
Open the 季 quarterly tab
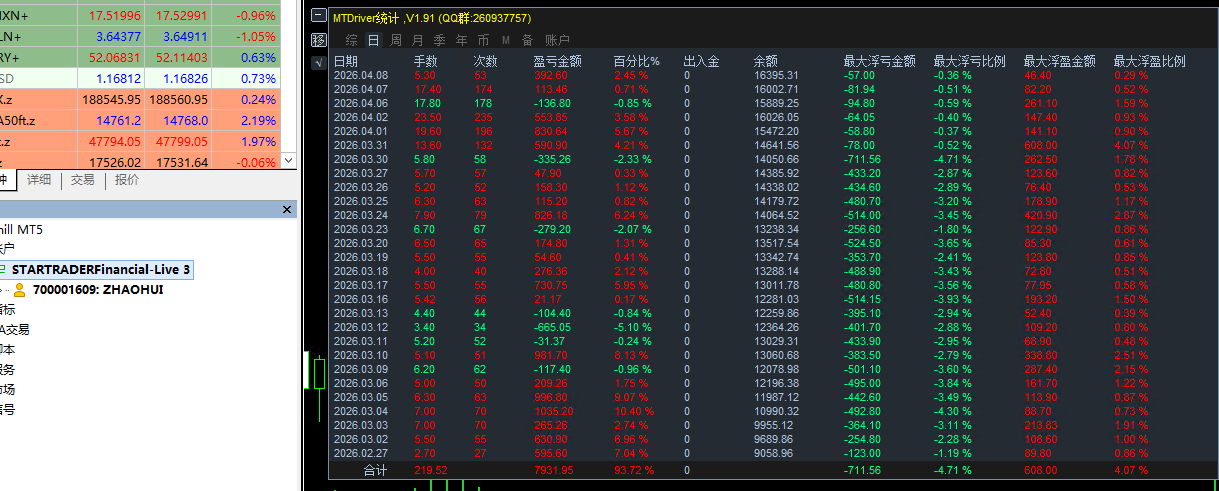[x=439, y=40]
